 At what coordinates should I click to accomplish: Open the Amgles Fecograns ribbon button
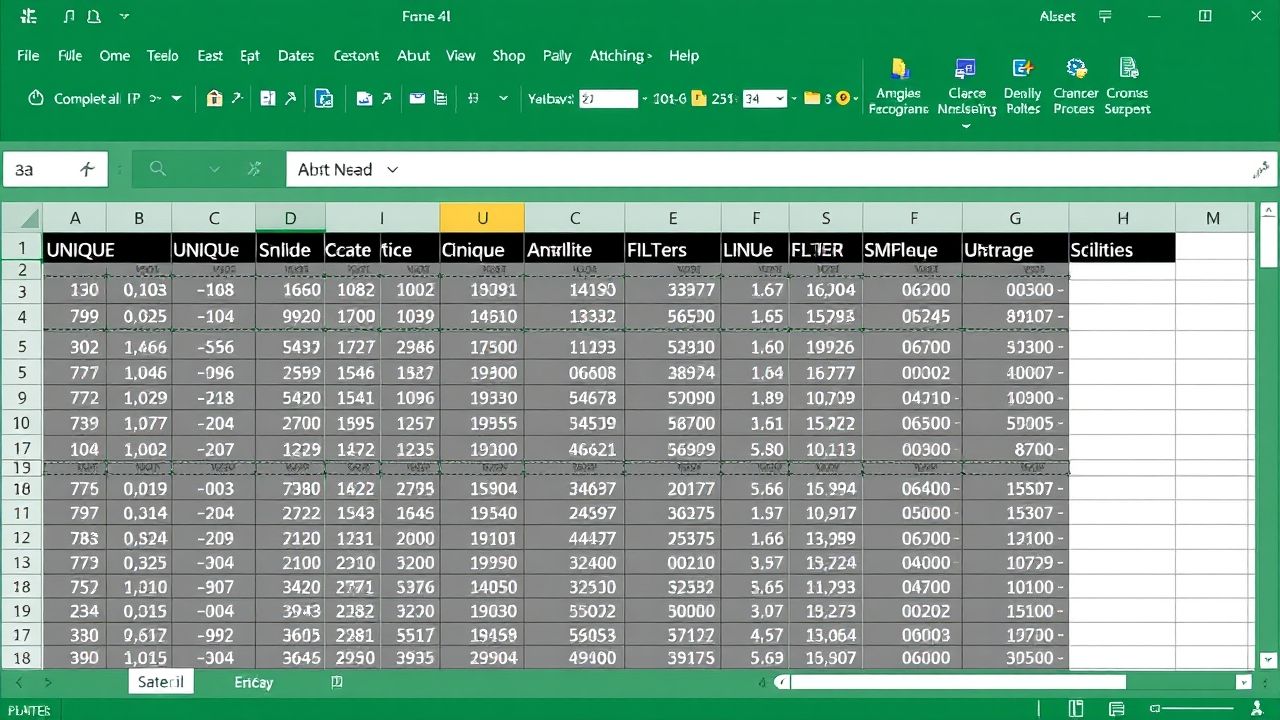click(x=898, y=88)
